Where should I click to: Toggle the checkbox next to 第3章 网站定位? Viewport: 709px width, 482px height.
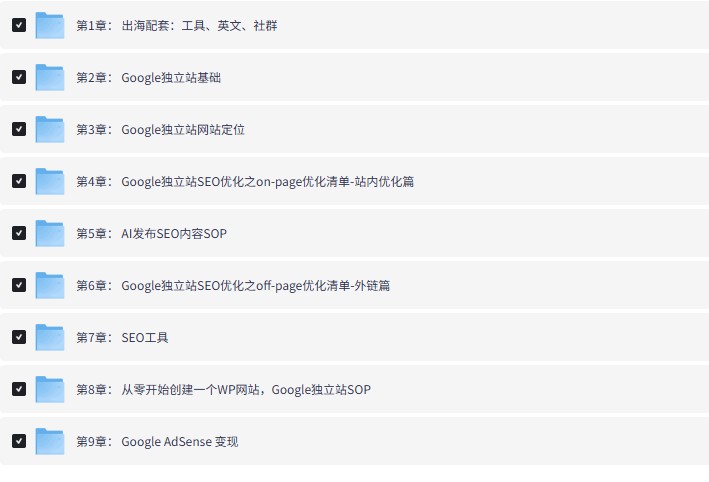(x=19, y=129)
